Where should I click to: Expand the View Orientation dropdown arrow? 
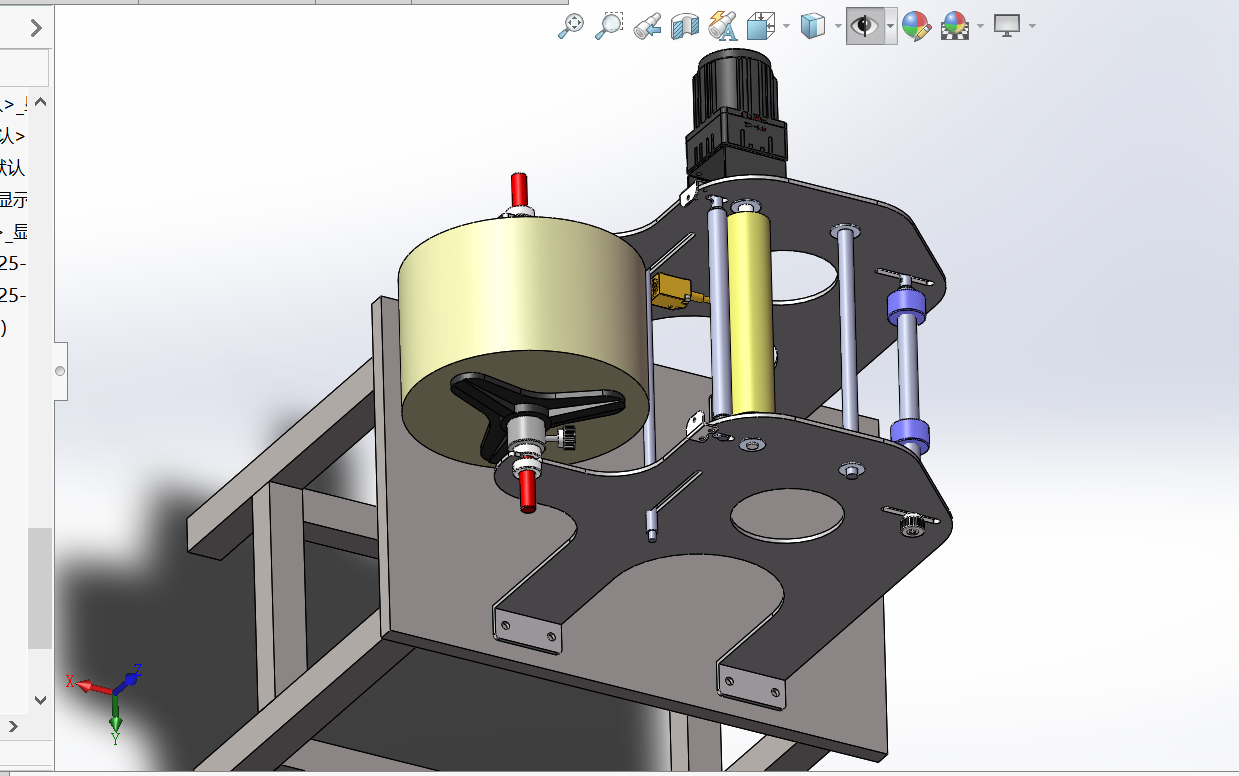(x=786, y=26)
